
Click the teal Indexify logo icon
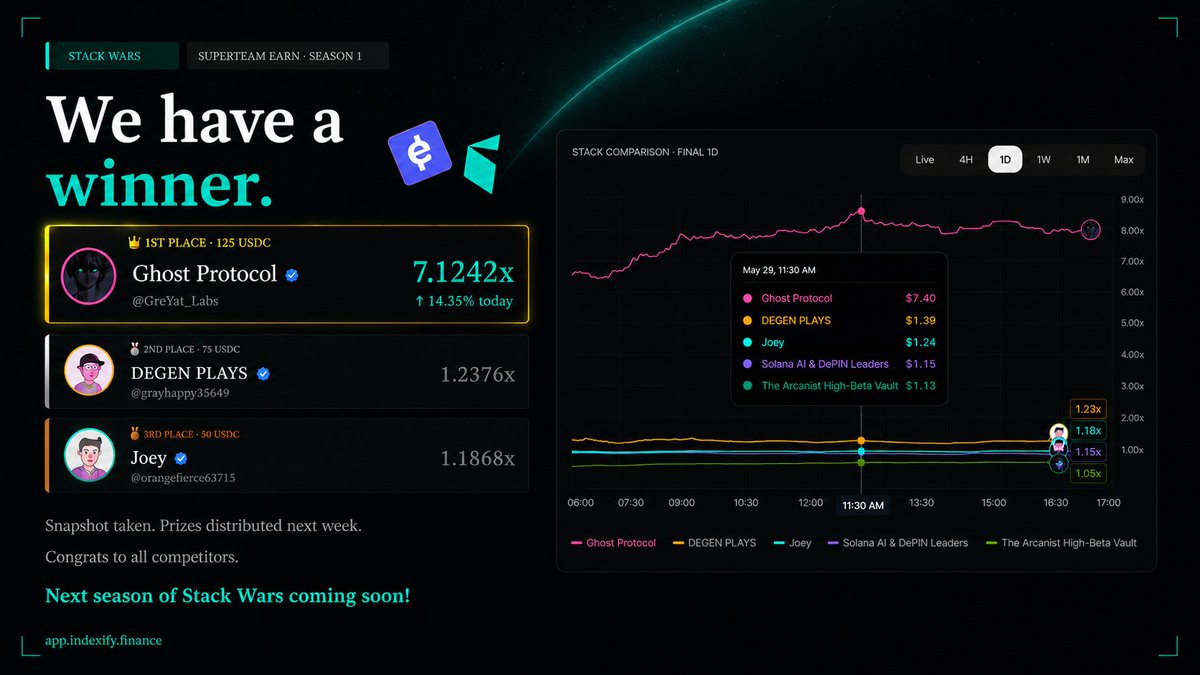tap(483, 165)
